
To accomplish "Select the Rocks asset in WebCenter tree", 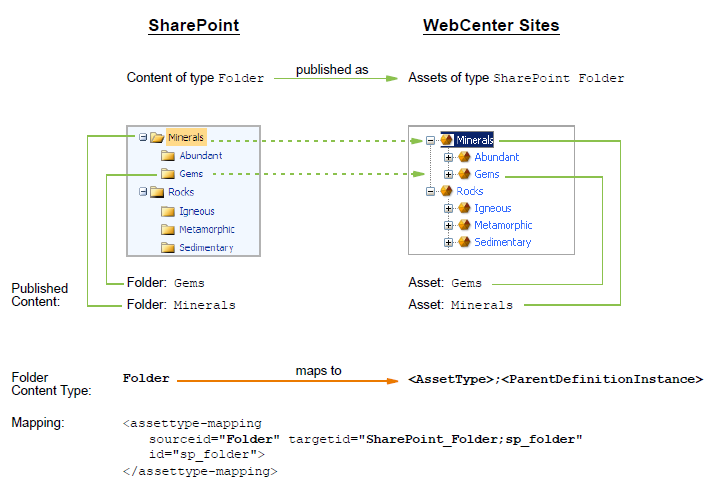I will [x=469, y=191].
